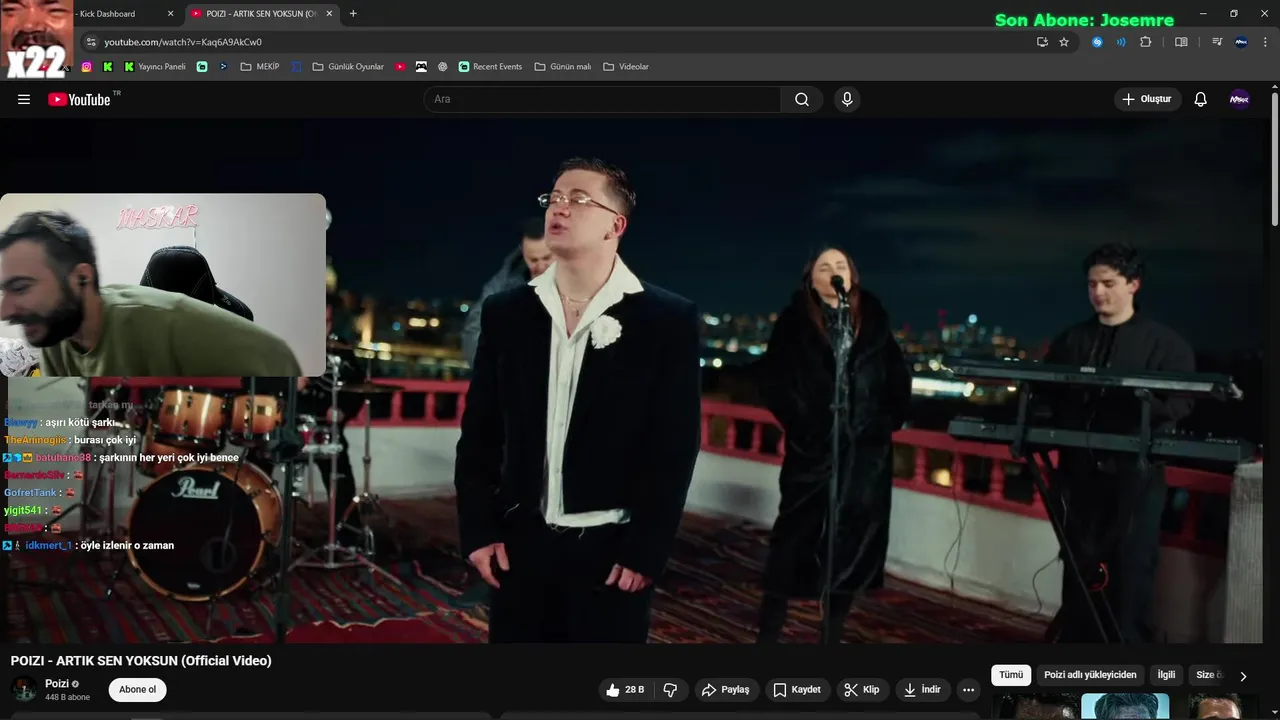This screenshot has height=720, width=1280.
Task: Open the game controller bookmark icon
Action: coord(421,67)
